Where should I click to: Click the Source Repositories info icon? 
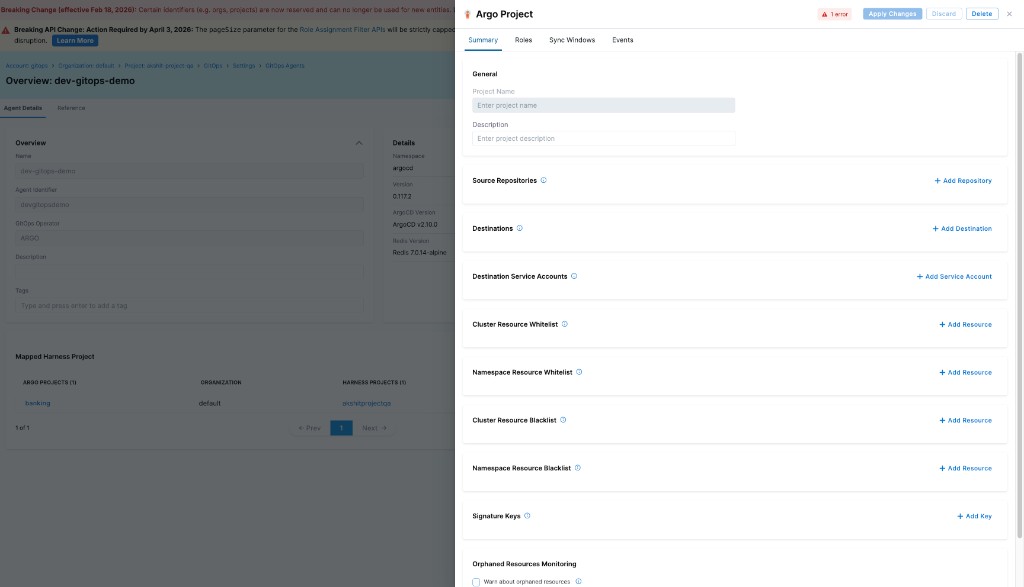tap(543, 180)
